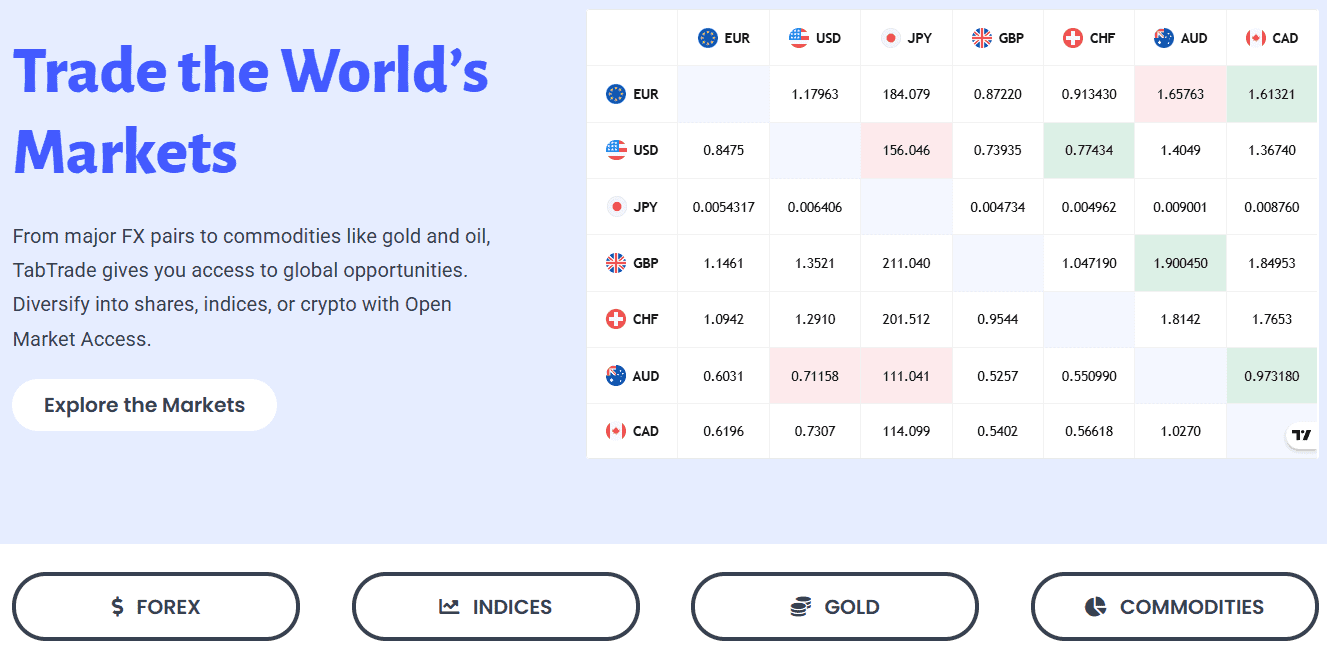Click the GBP flag icon in the left column
1327x649 pixels.
(x=616, y=263)
